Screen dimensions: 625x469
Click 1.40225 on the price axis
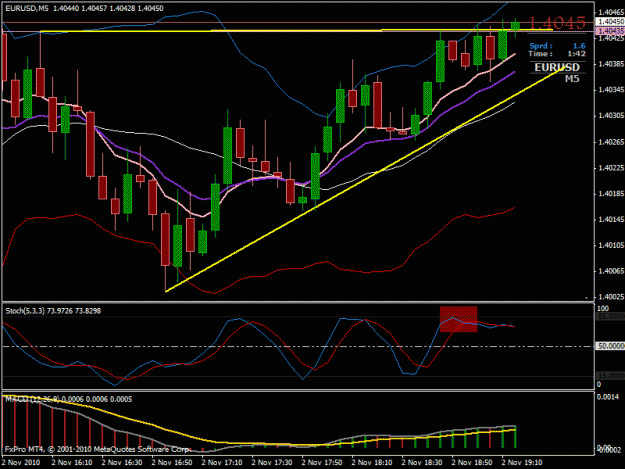pos(611,168)
